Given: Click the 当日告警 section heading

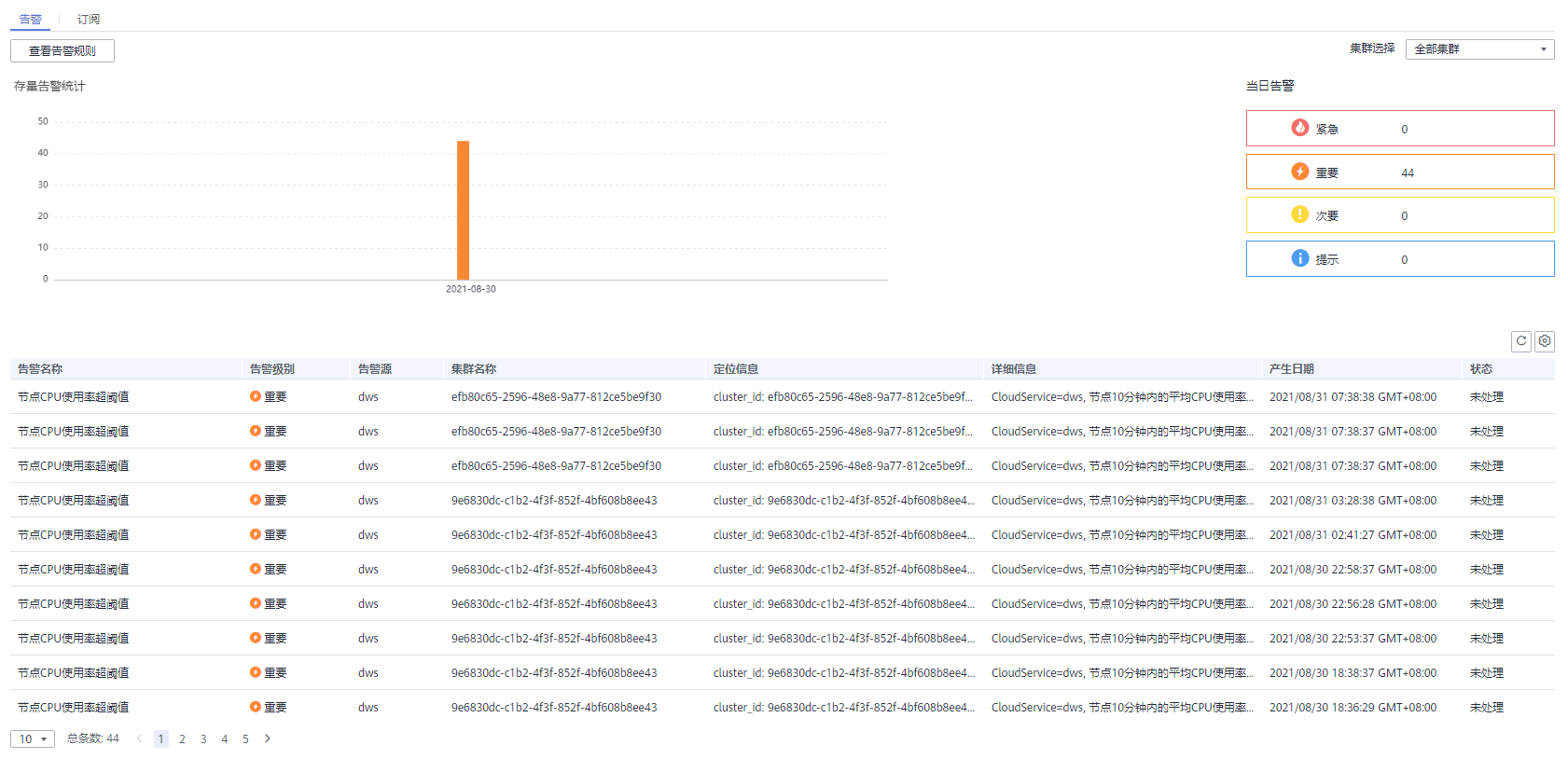Looking at the screenshot, I should pyautogui.click(x=1270, y=86).
